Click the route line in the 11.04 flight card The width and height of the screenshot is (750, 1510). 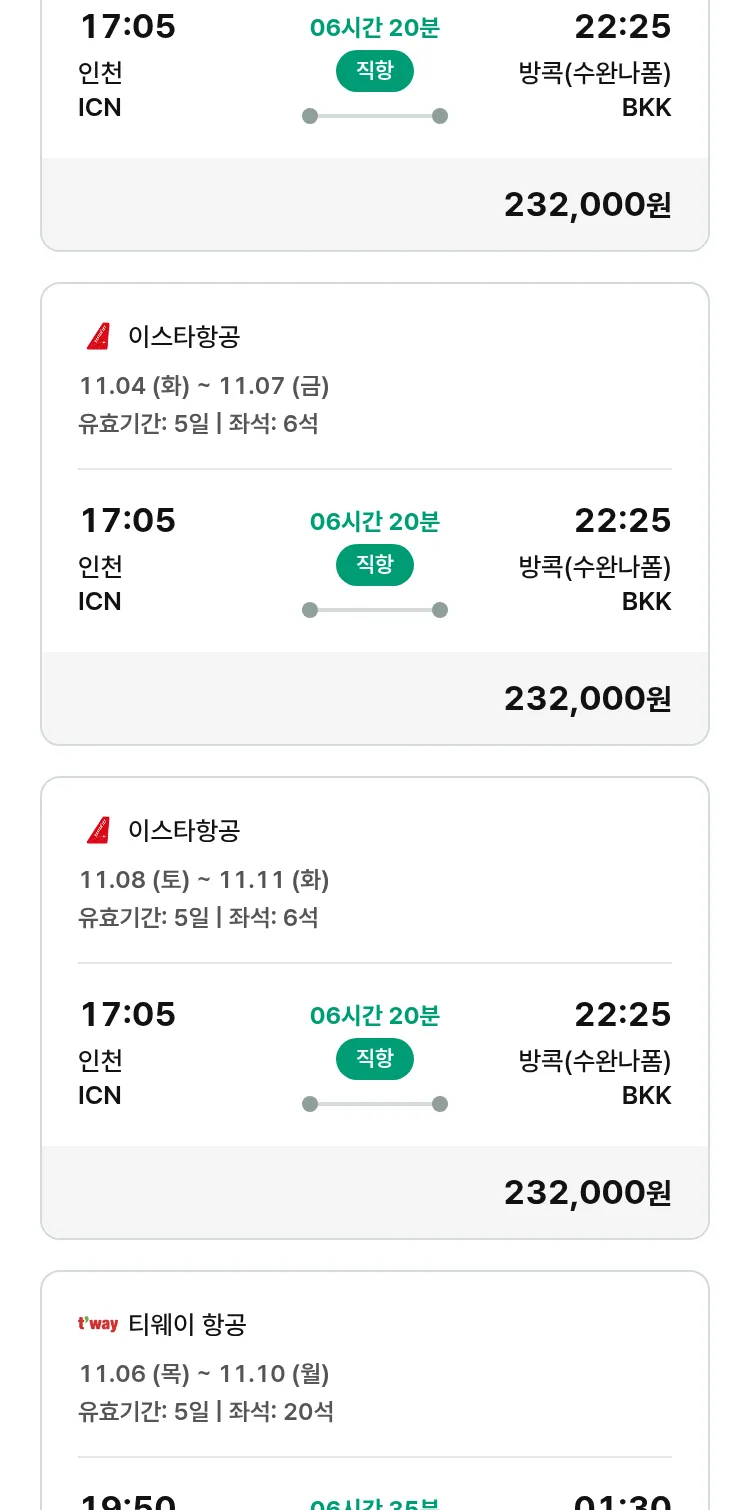[375, 610]
